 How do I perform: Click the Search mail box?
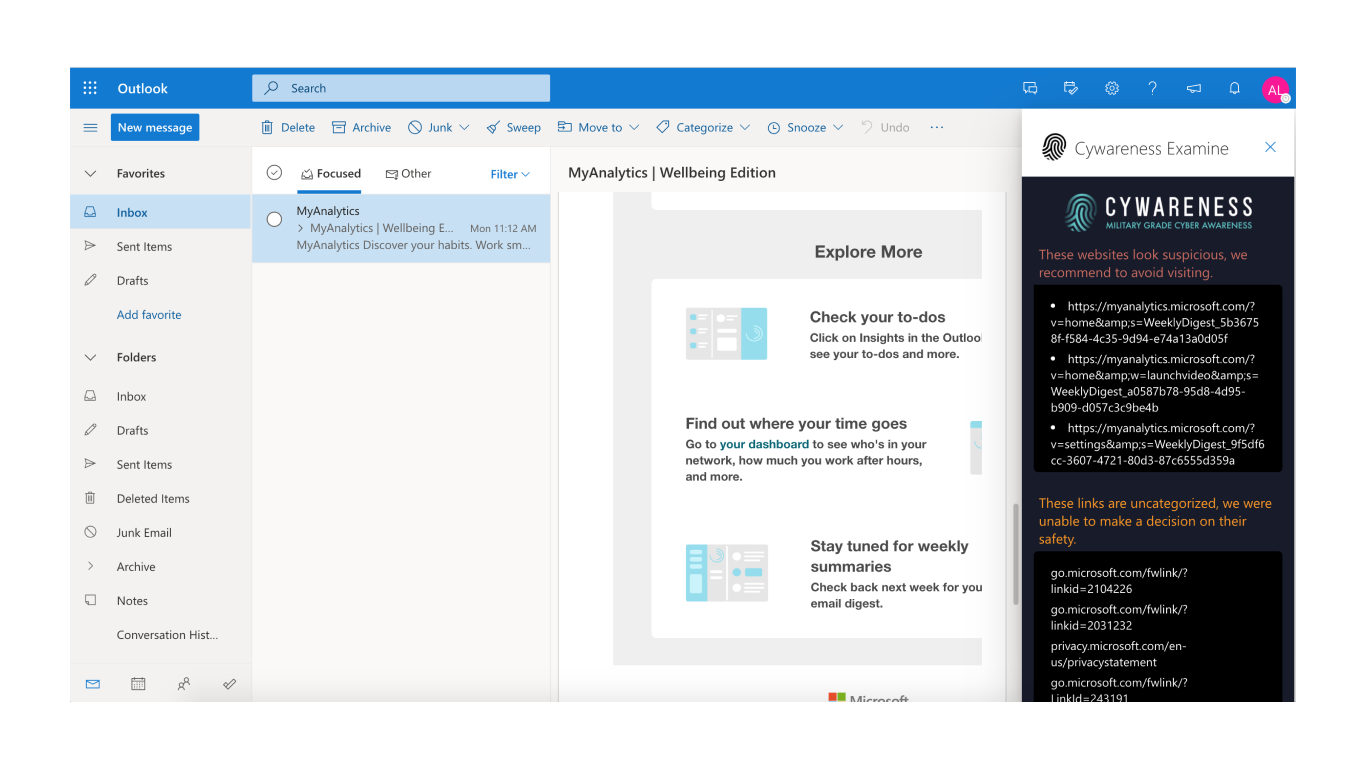(401, 88)
